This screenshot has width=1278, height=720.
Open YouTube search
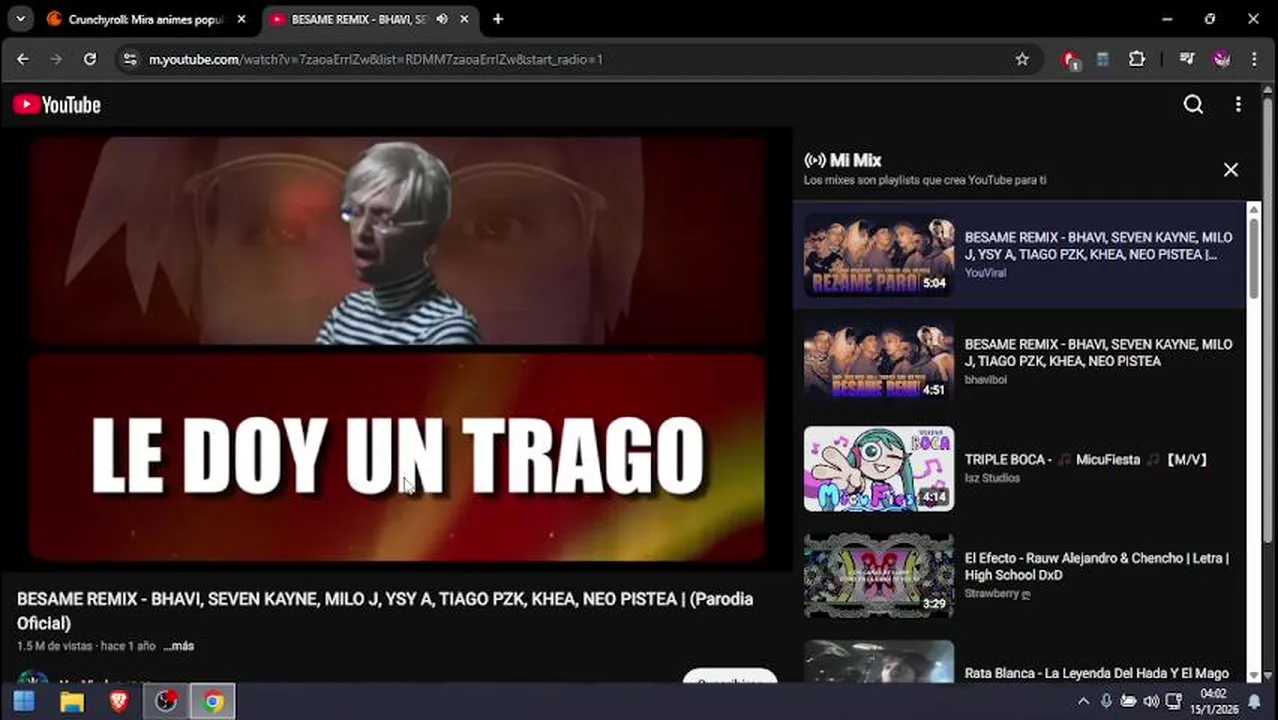pyautogui.click(x=1193, y=105)
